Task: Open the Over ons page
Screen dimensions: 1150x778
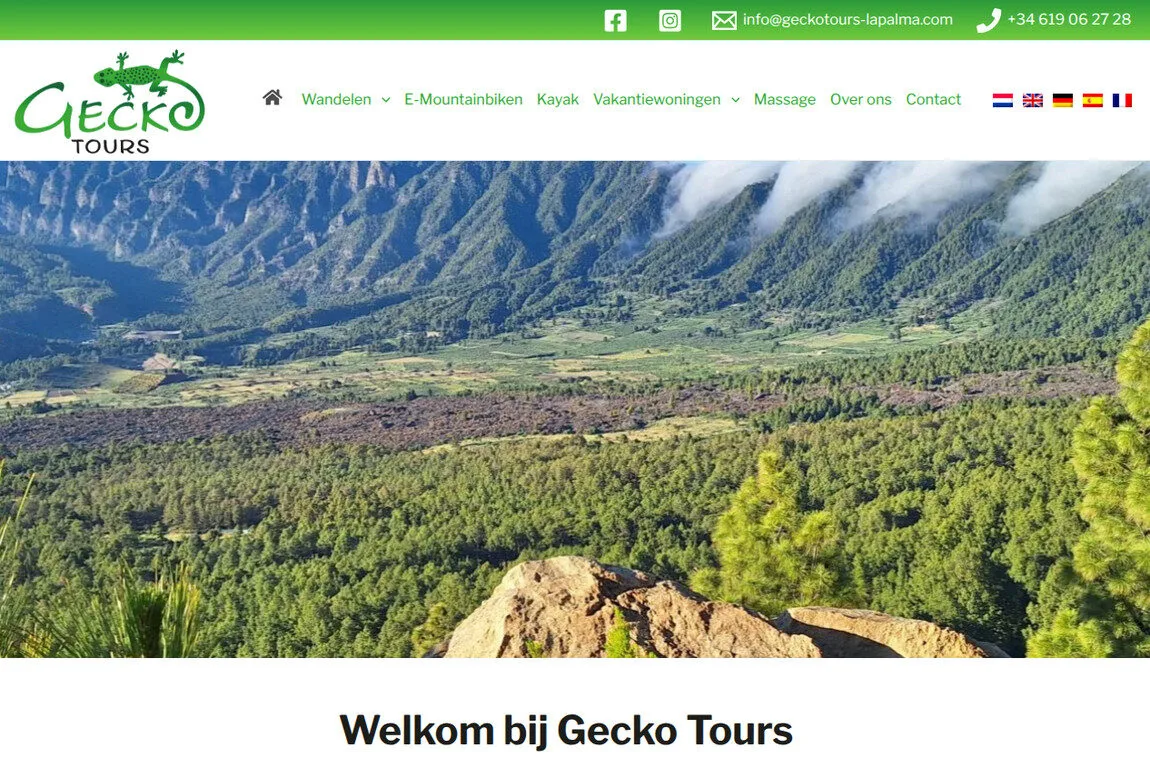Action: pyautogui.click(x=861, y=100)
